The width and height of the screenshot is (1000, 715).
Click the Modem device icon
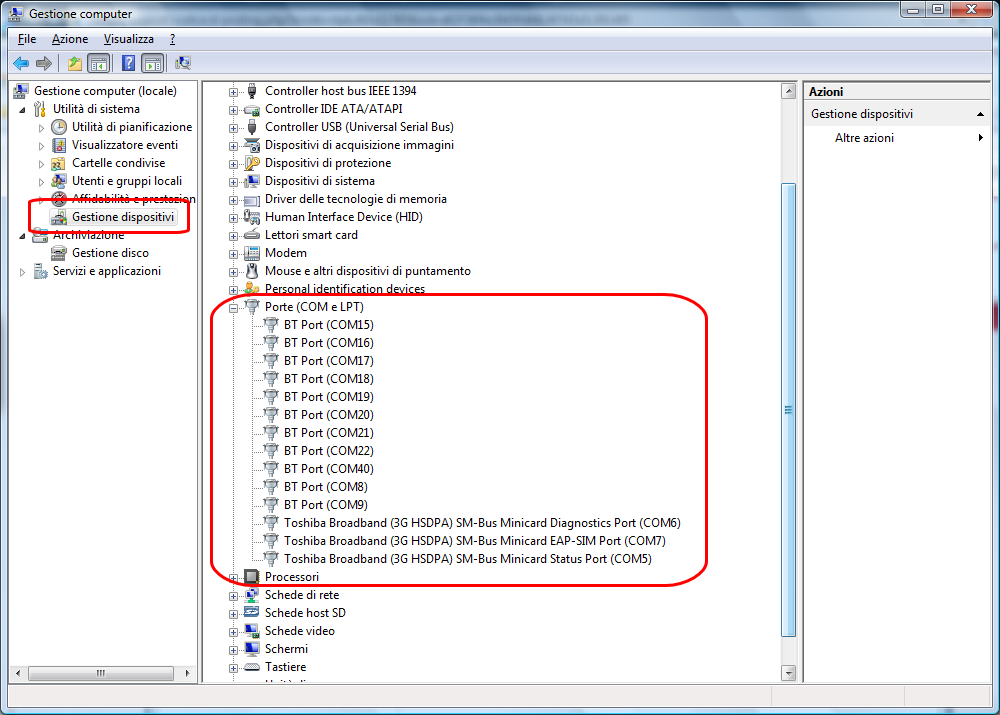(x=252, y=253)
